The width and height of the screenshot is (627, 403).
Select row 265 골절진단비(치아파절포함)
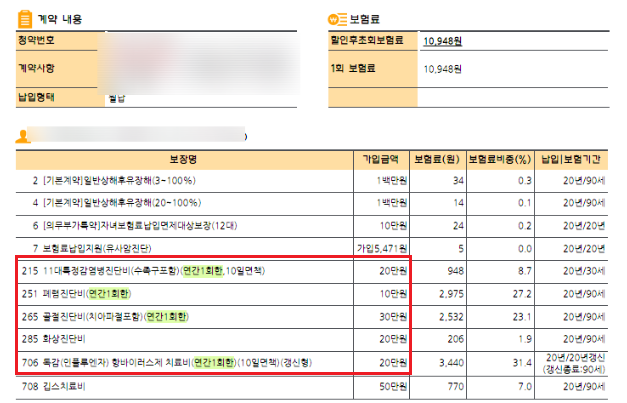(312, 317)
